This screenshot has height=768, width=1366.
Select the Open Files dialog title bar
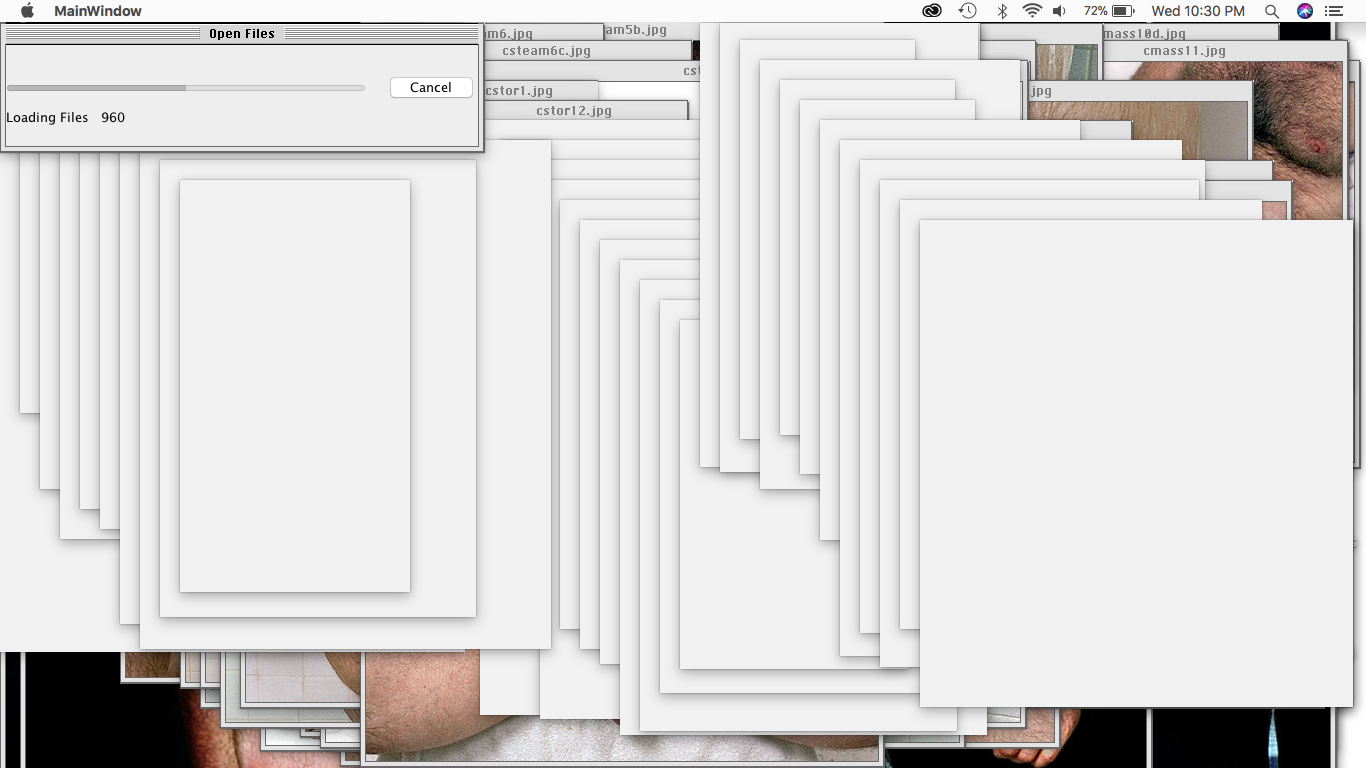[242, 34]
